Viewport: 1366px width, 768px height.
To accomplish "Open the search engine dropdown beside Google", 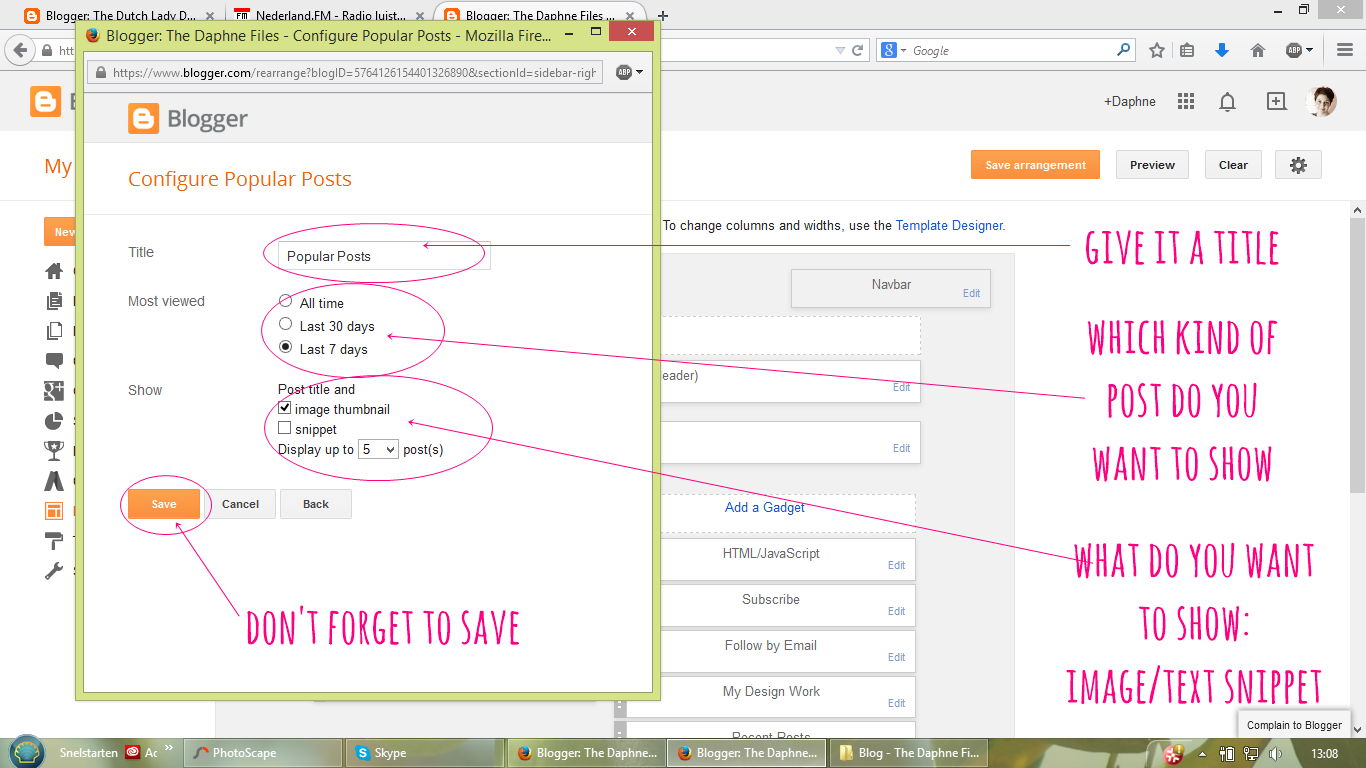I will pyautogui.click(x=903, y=50).
